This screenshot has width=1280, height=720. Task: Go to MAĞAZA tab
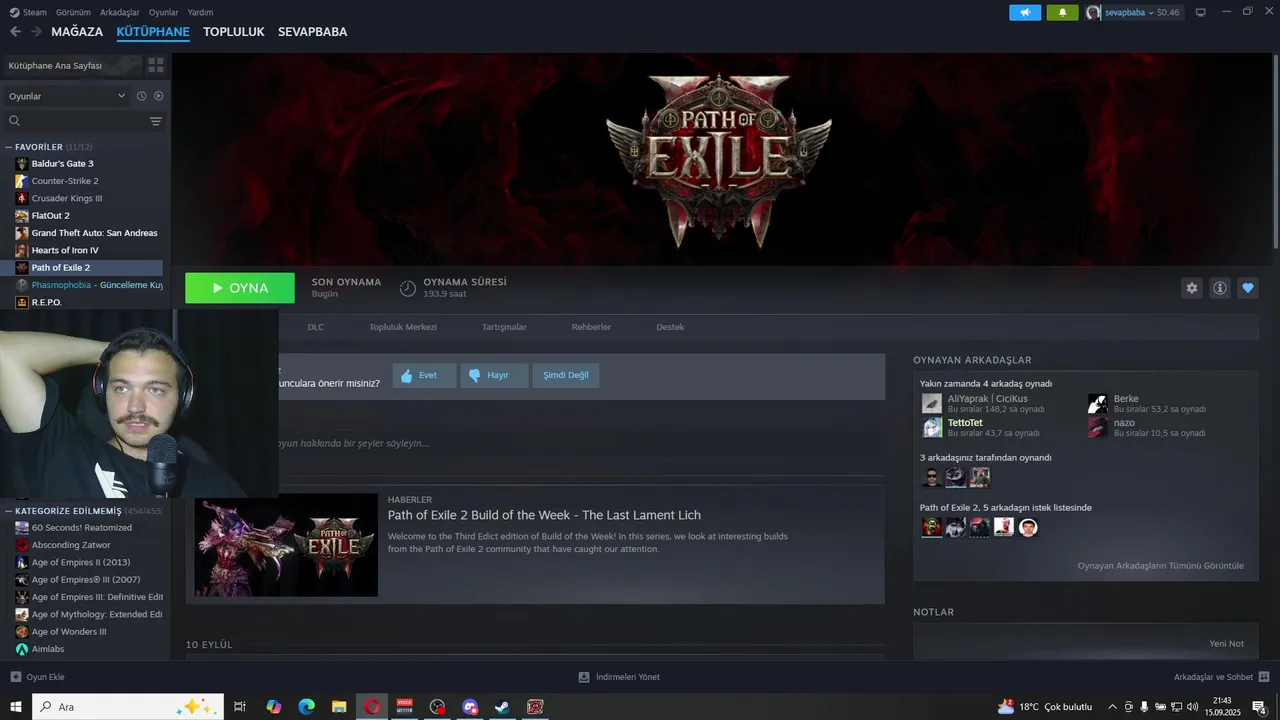click(77, 32)
